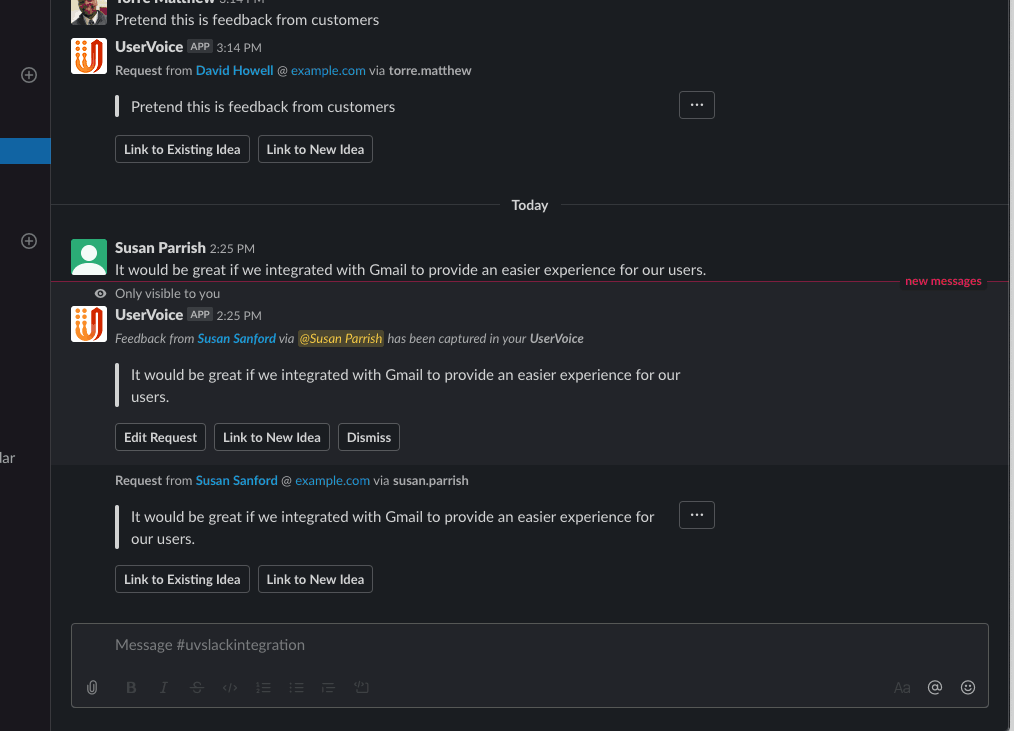Open UserVoice app avatar at 2:25 PM

89,324
